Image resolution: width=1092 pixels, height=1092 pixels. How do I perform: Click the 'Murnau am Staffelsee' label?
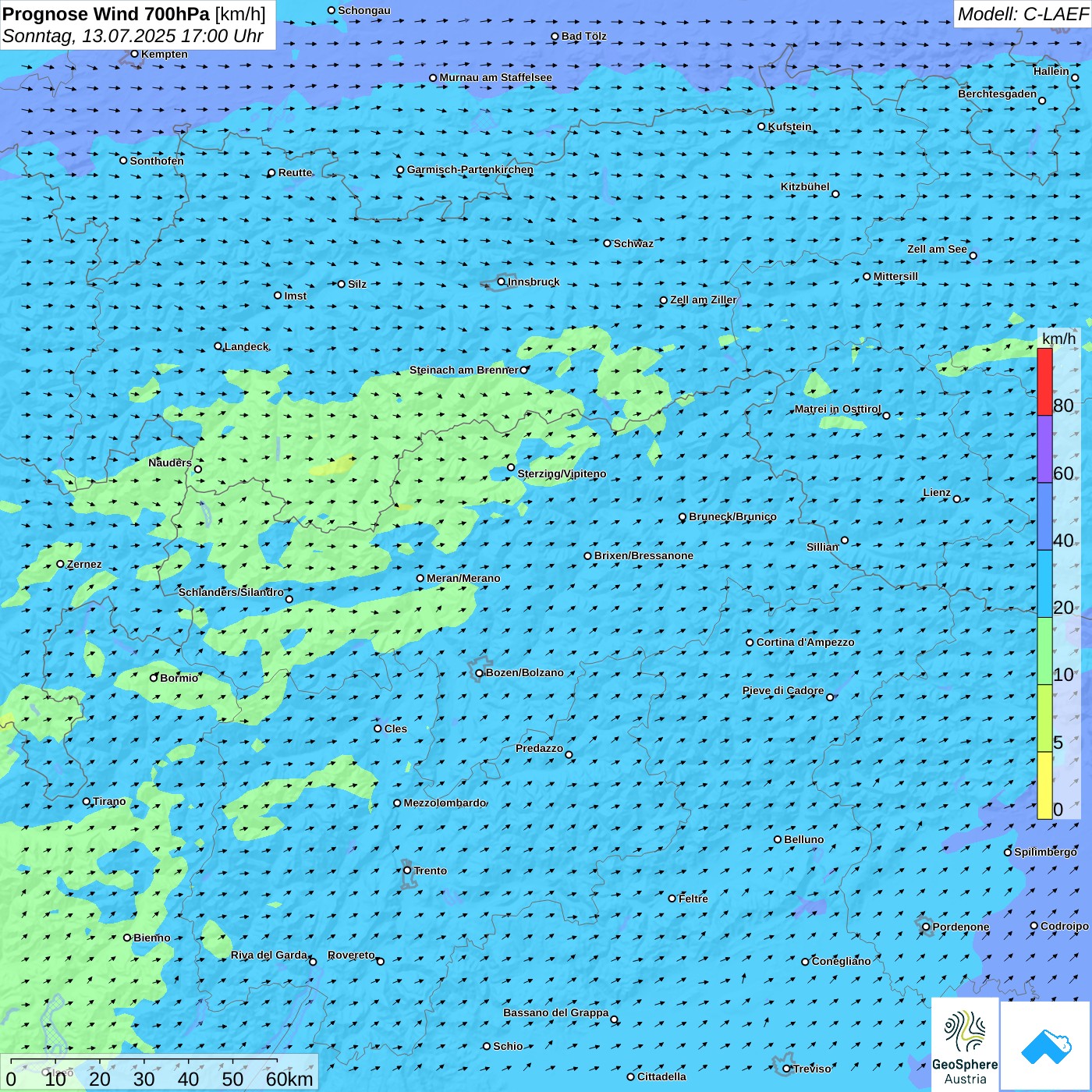[495, 77]
